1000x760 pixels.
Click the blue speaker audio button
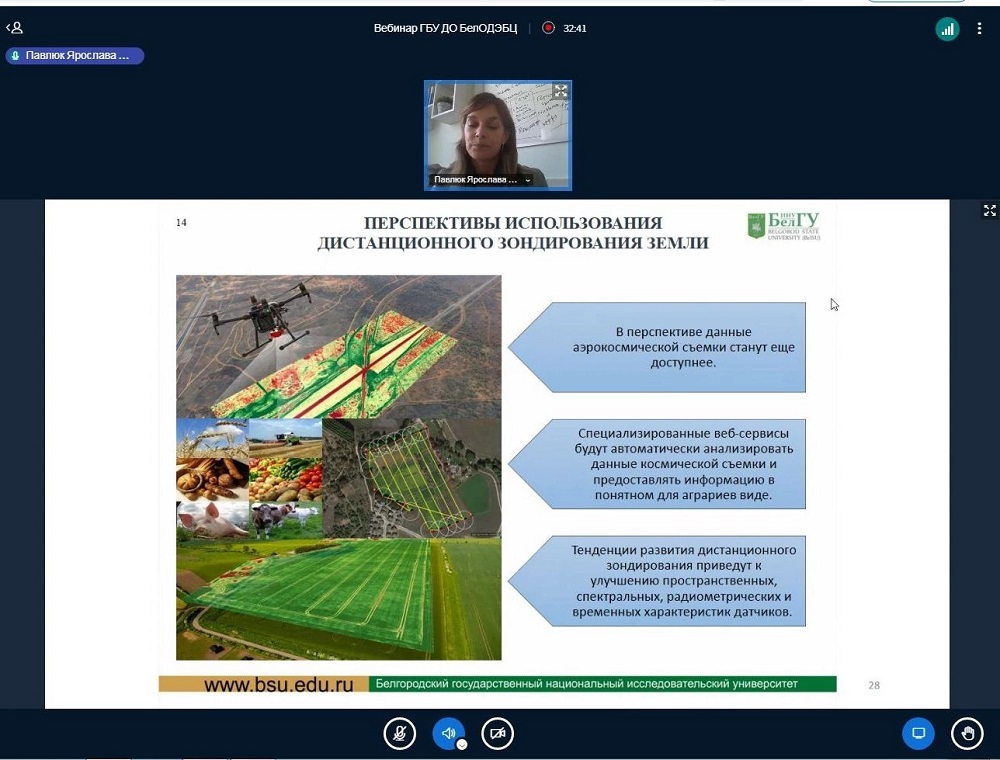tap(448, 733)
